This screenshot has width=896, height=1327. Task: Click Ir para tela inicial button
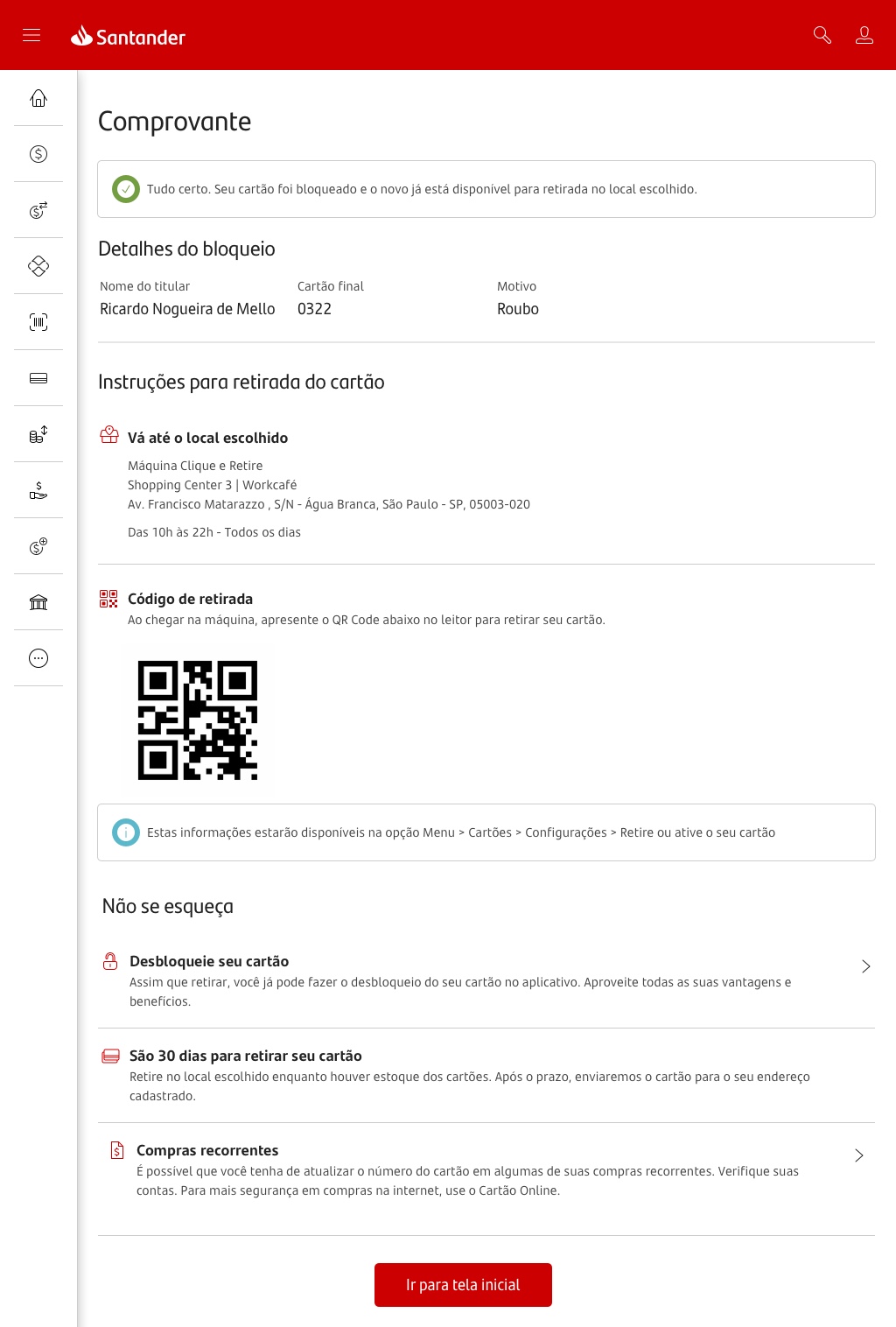point(463,1285)
